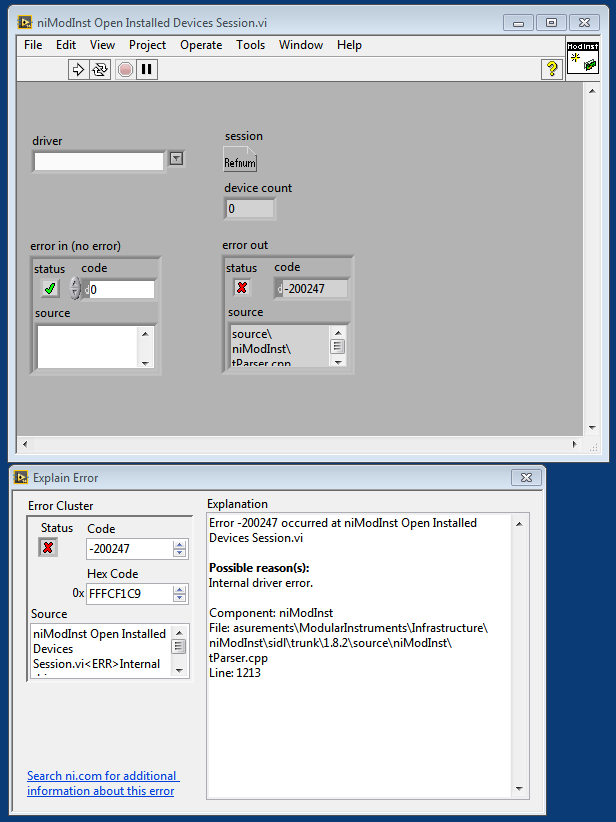This screenshot has height=822, width=616.
Task: Click the Abort Execution stop button
Action: 125,69
